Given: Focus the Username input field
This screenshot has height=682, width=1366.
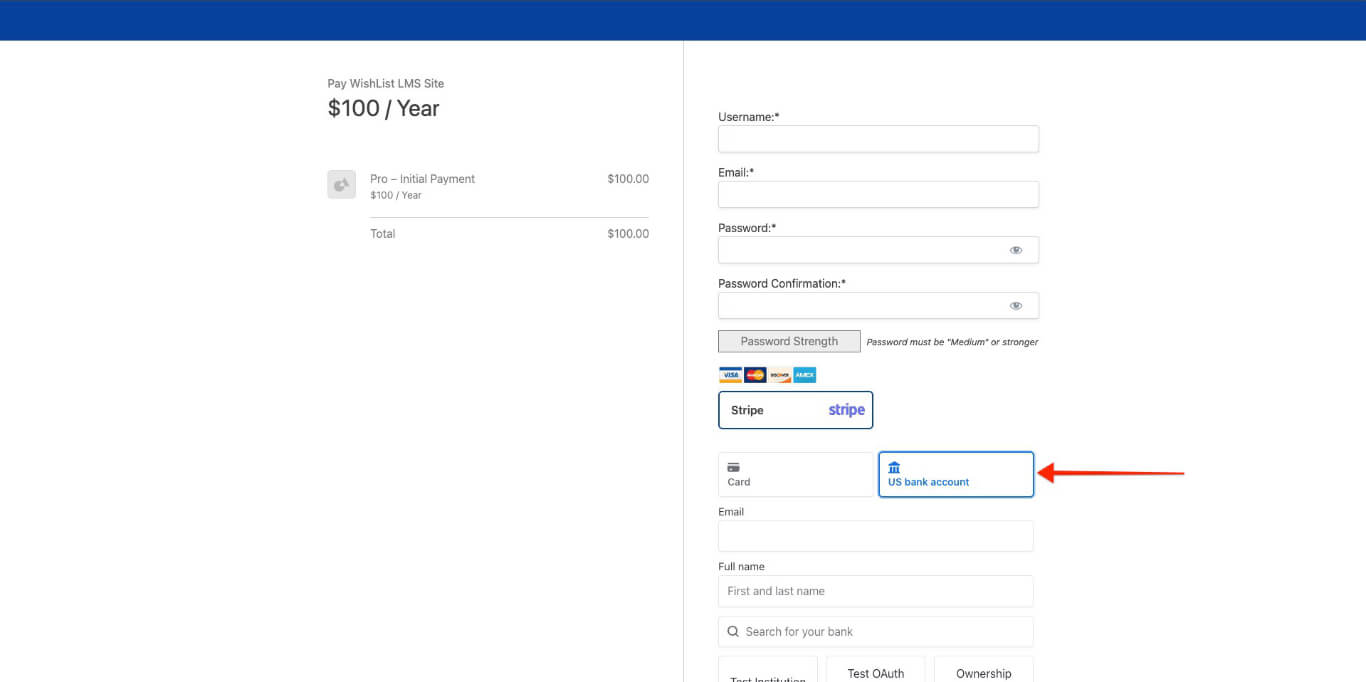Looking at the screenshot, I should click(x=878, y=139).
